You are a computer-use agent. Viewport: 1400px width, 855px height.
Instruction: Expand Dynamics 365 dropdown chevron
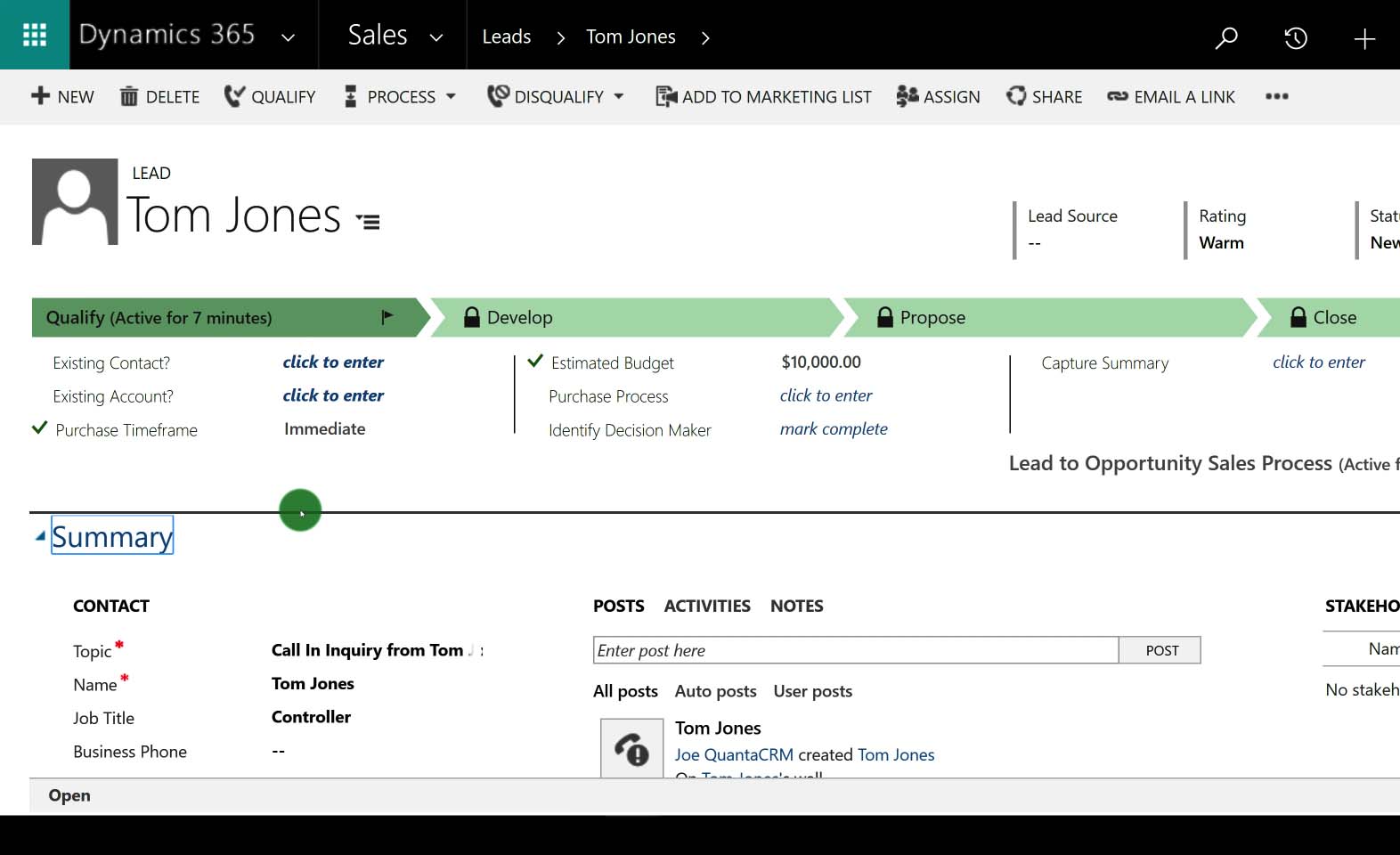click(x=288, y=37)
